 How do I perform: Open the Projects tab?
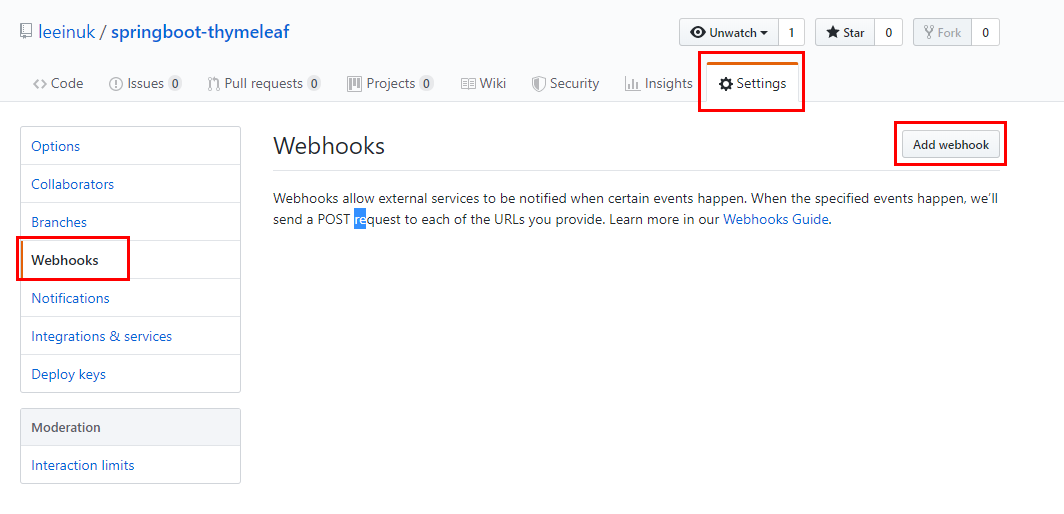click(390, 84)
